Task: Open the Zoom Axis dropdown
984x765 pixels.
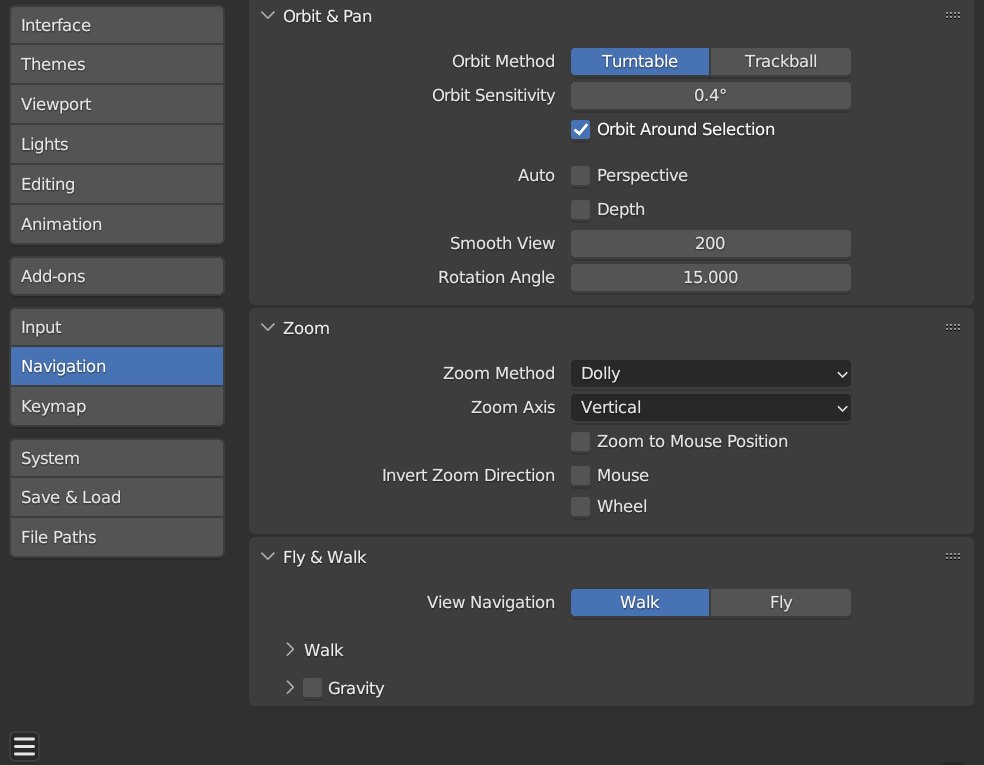Action: pos(710,408)
